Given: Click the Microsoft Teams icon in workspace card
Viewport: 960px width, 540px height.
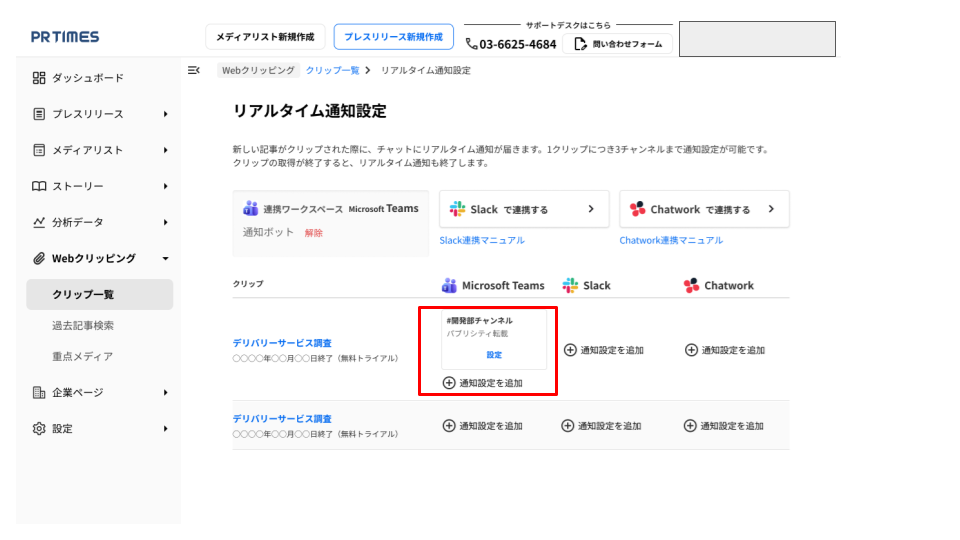Looking at the screenshot, I should (x=250, y=208).
